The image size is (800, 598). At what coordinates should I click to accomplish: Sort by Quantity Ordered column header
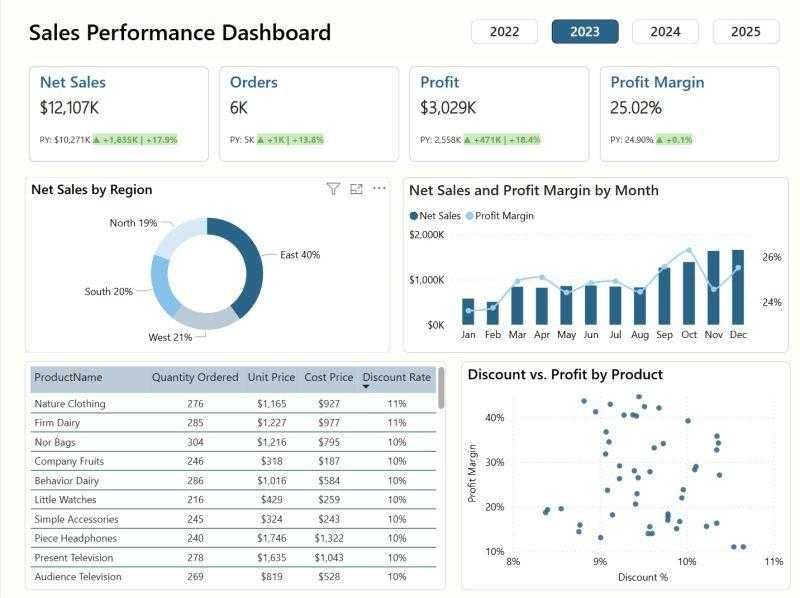(x=195, y=377)
